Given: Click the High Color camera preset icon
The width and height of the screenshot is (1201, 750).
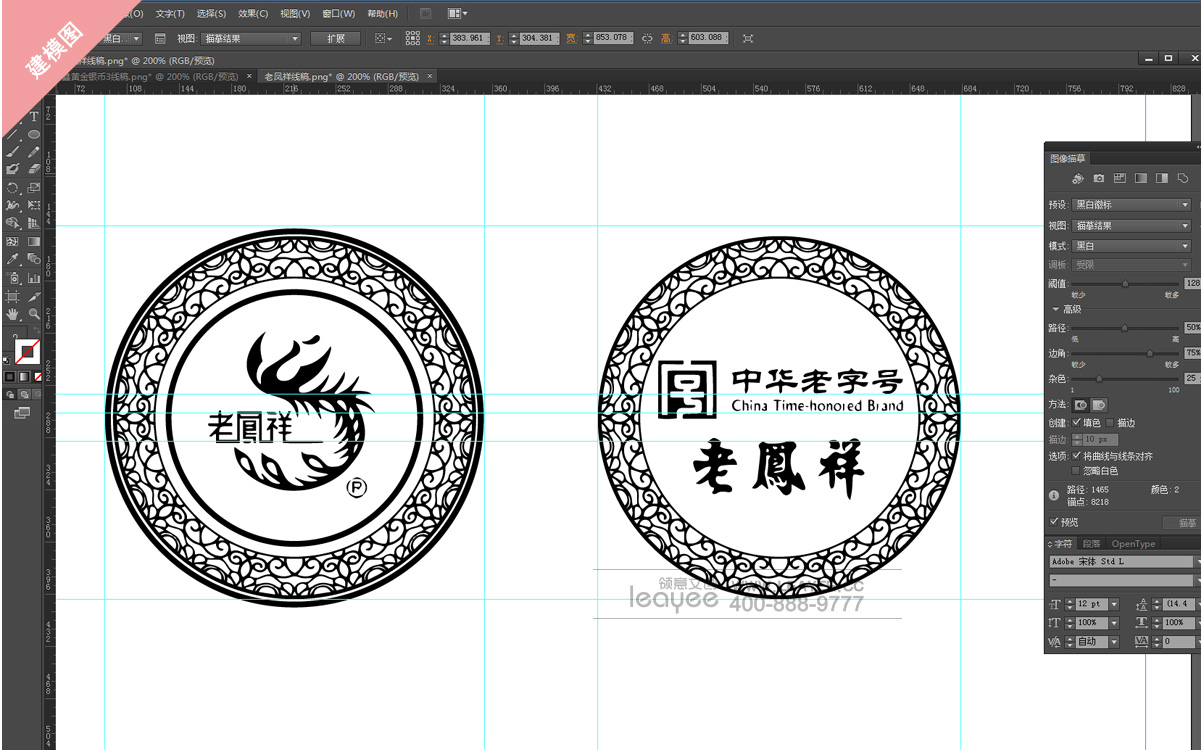Looking at the screenshot, I should point(1099,179).
